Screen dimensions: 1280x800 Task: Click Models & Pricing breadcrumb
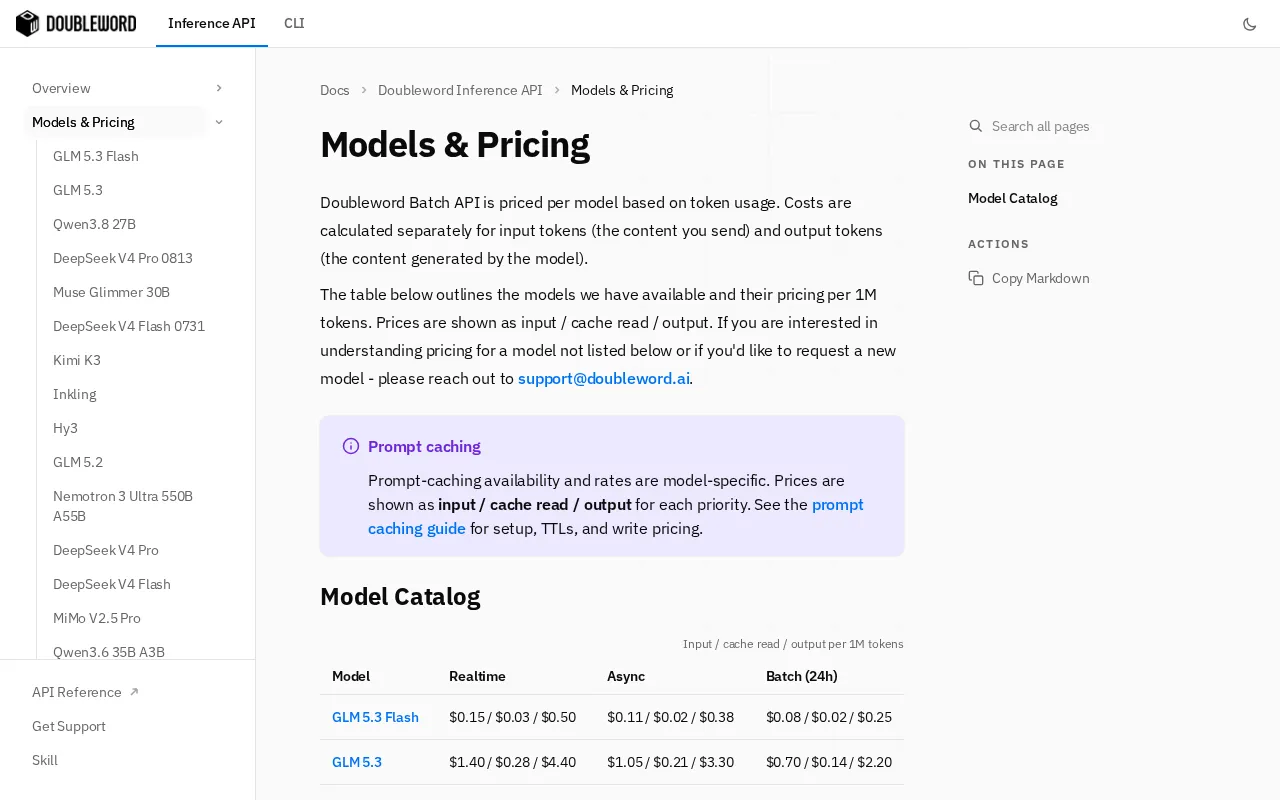click(622, 90)
